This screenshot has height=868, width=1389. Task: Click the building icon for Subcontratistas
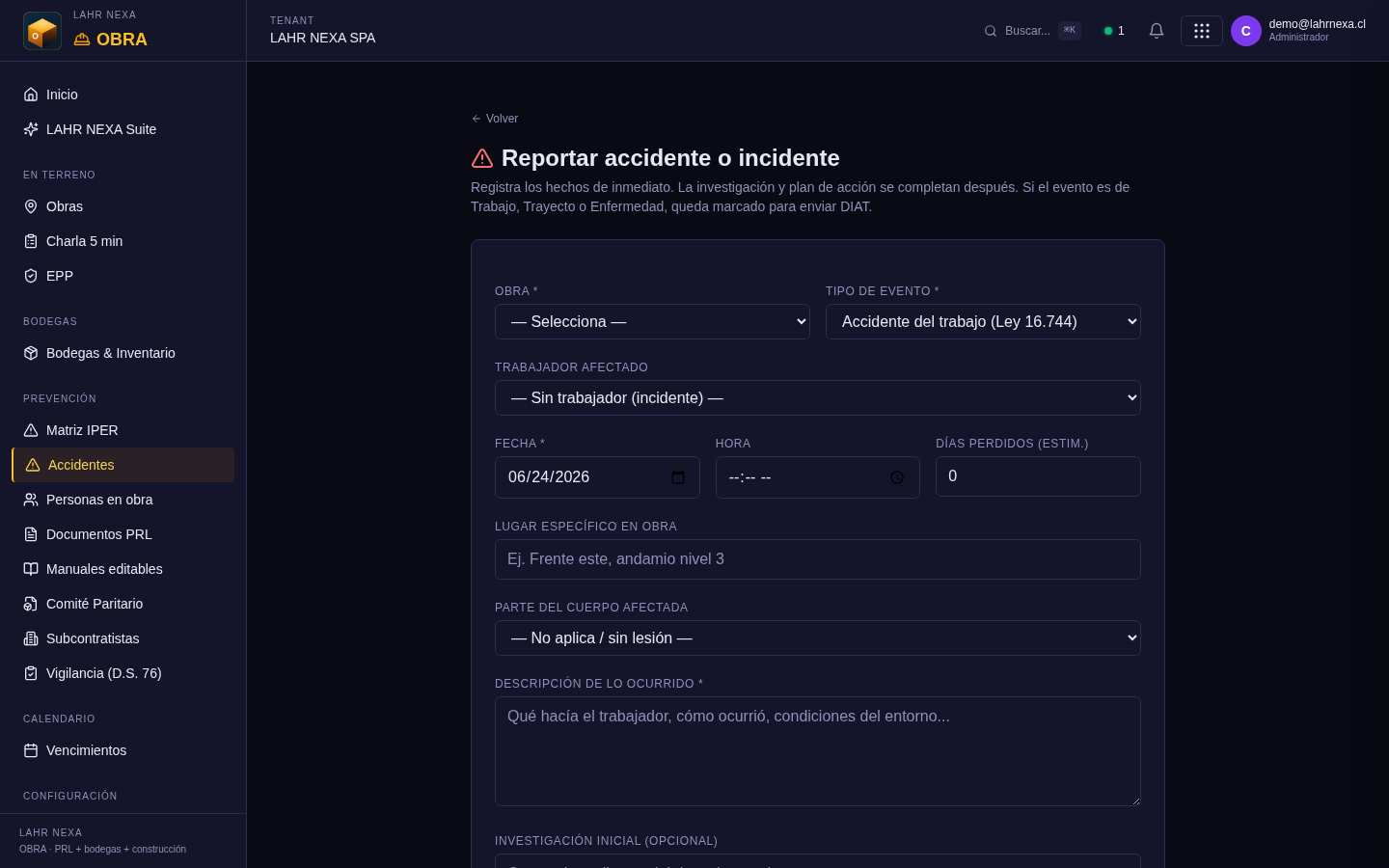pos(31,638)
